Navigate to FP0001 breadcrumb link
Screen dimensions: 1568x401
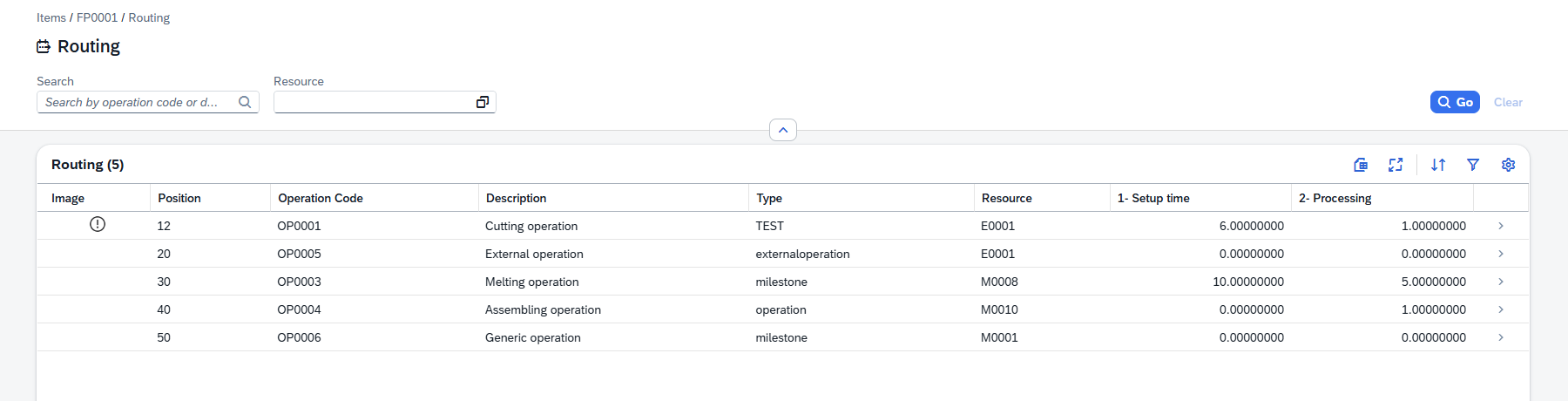pyautogui.click(x=97, y=17)
